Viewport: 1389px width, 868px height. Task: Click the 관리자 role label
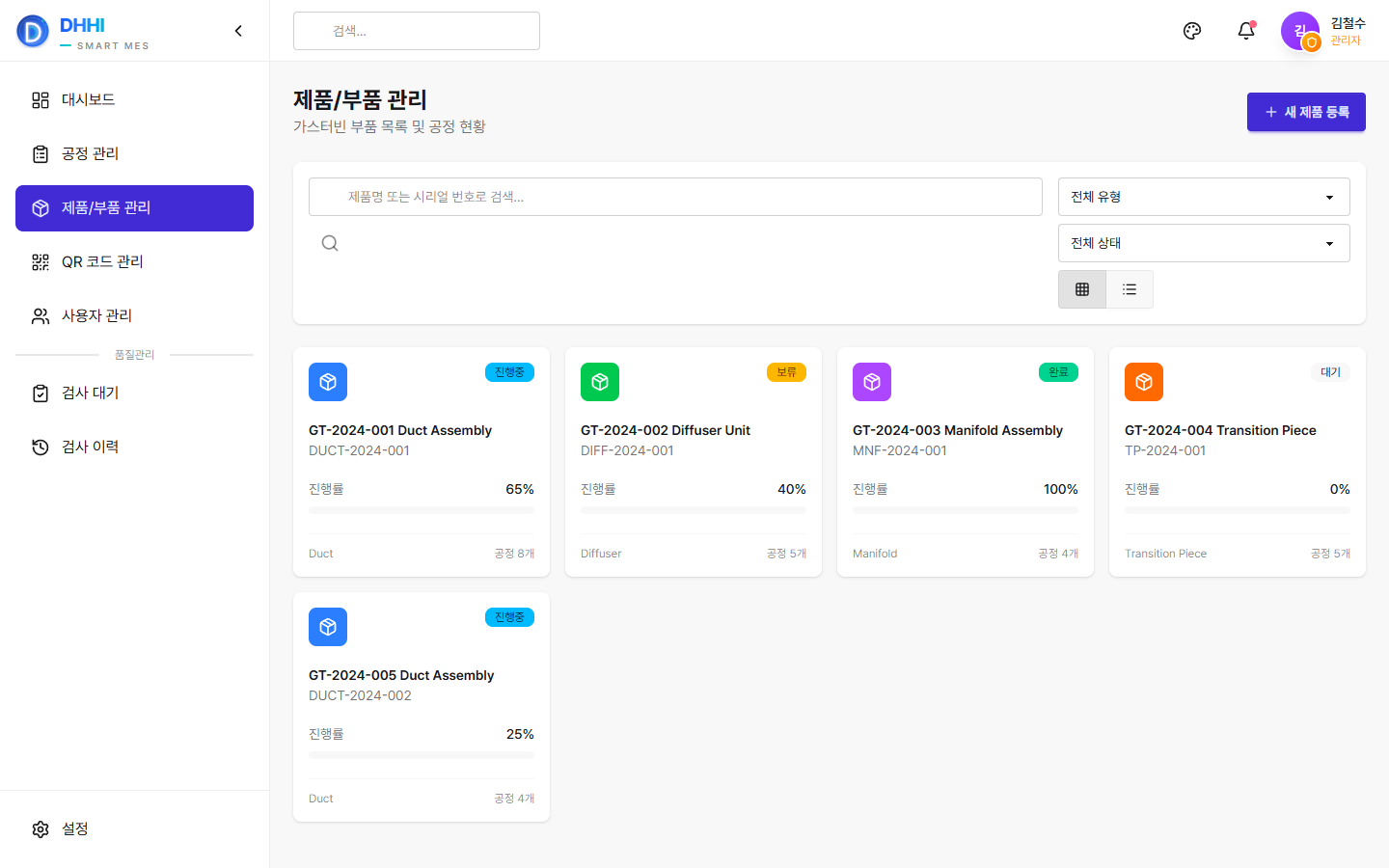click(x=1346, y=41)
